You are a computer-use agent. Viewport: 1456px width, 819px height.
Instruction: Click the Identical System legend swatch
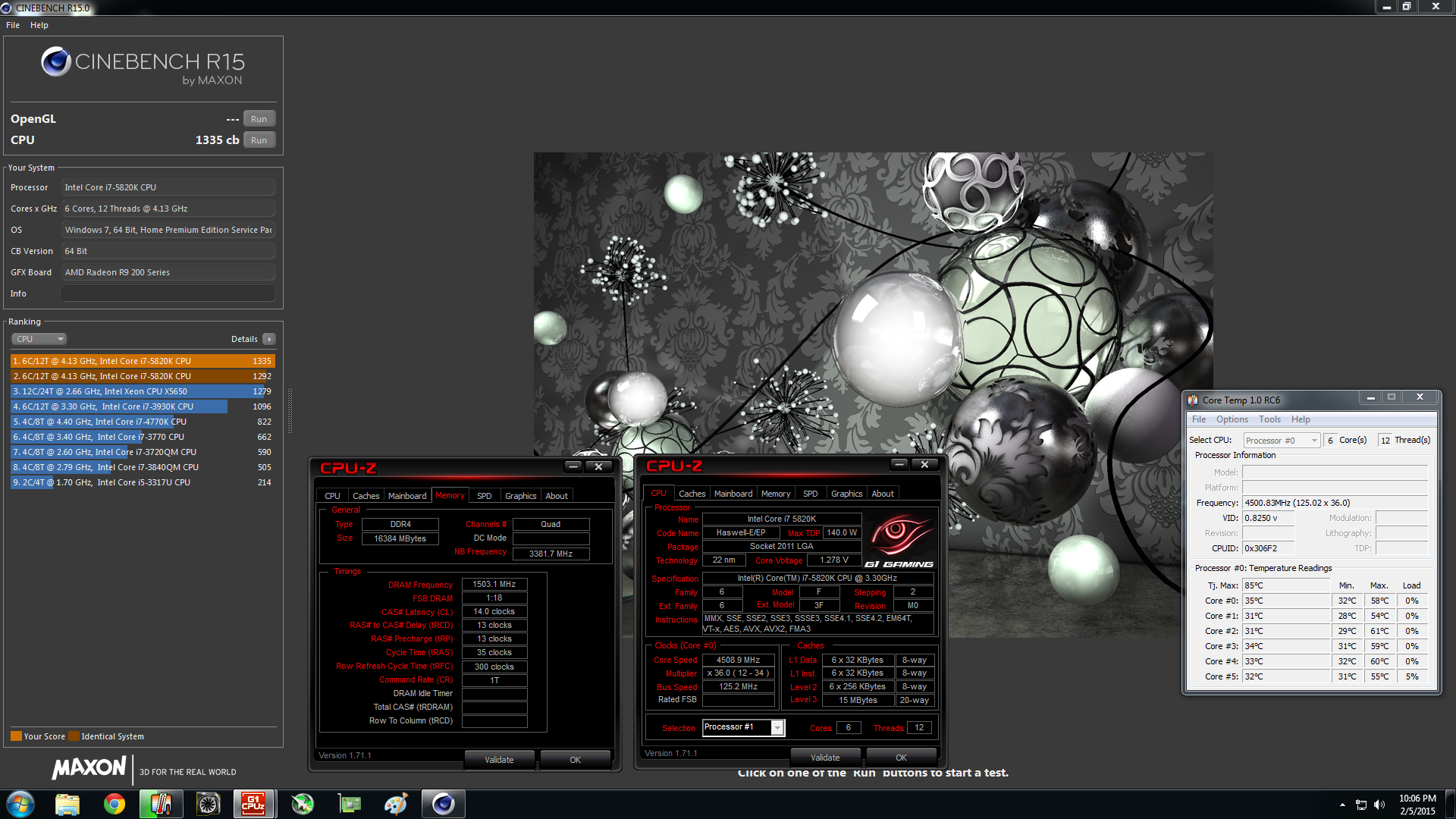(74, 736)
